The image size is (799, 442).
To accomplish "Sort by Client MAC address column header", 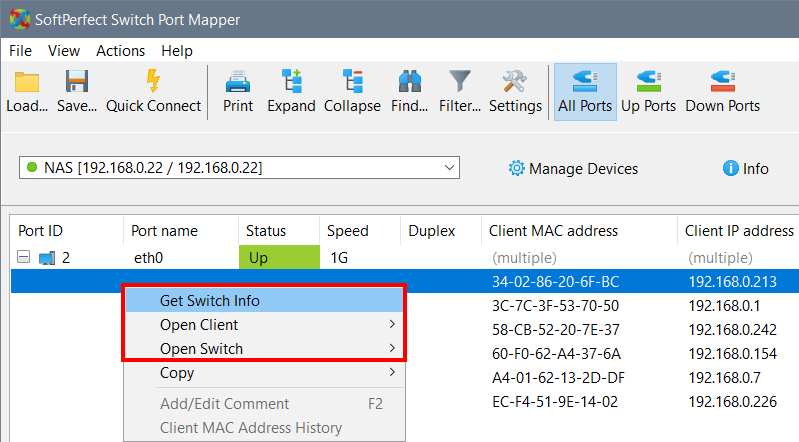I will (x=579, y=231).
